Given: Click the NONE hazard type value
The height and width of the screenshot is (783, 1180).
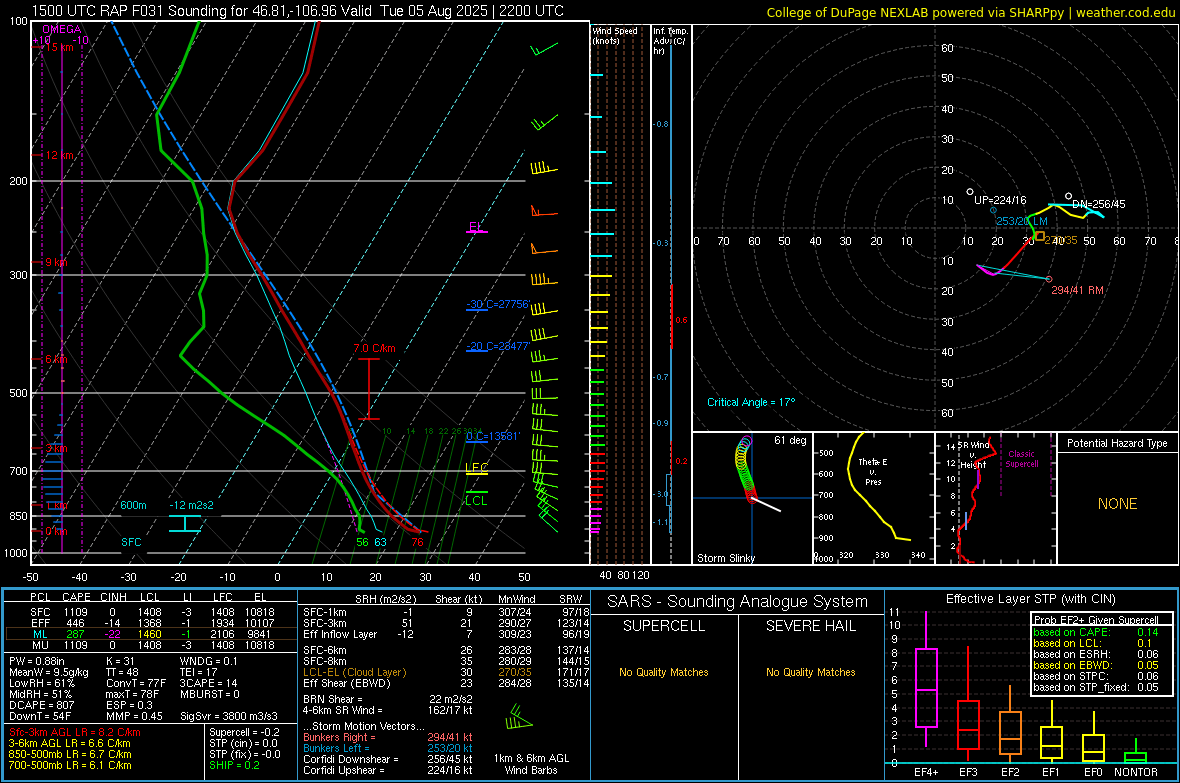Looking at the screenshot, I should (x=1117, y=504).
